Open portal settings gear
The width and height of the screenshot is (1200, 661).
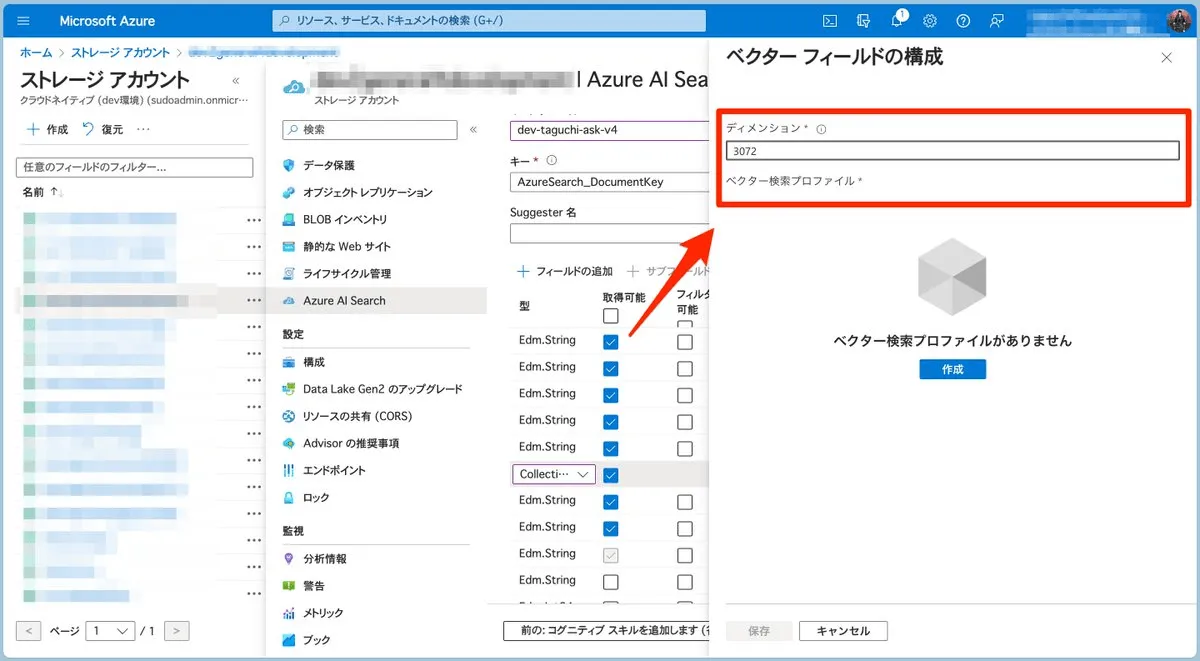point(930,21)
